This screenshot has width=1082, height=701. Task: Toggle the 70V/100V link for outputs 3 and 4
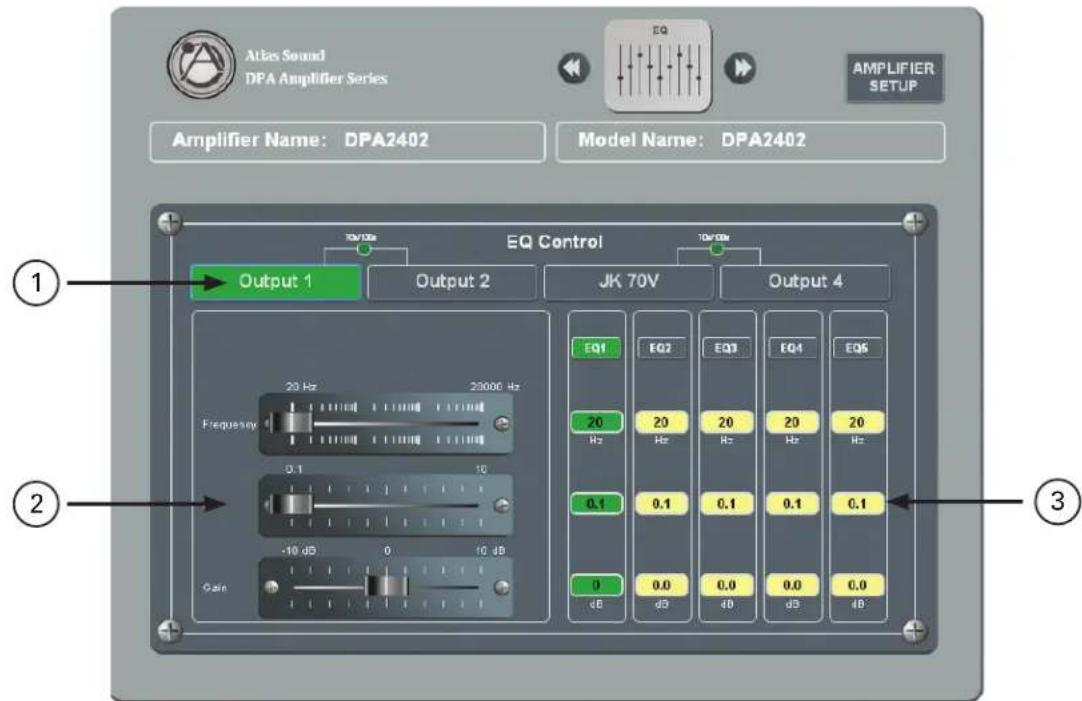tap(716, 248)
